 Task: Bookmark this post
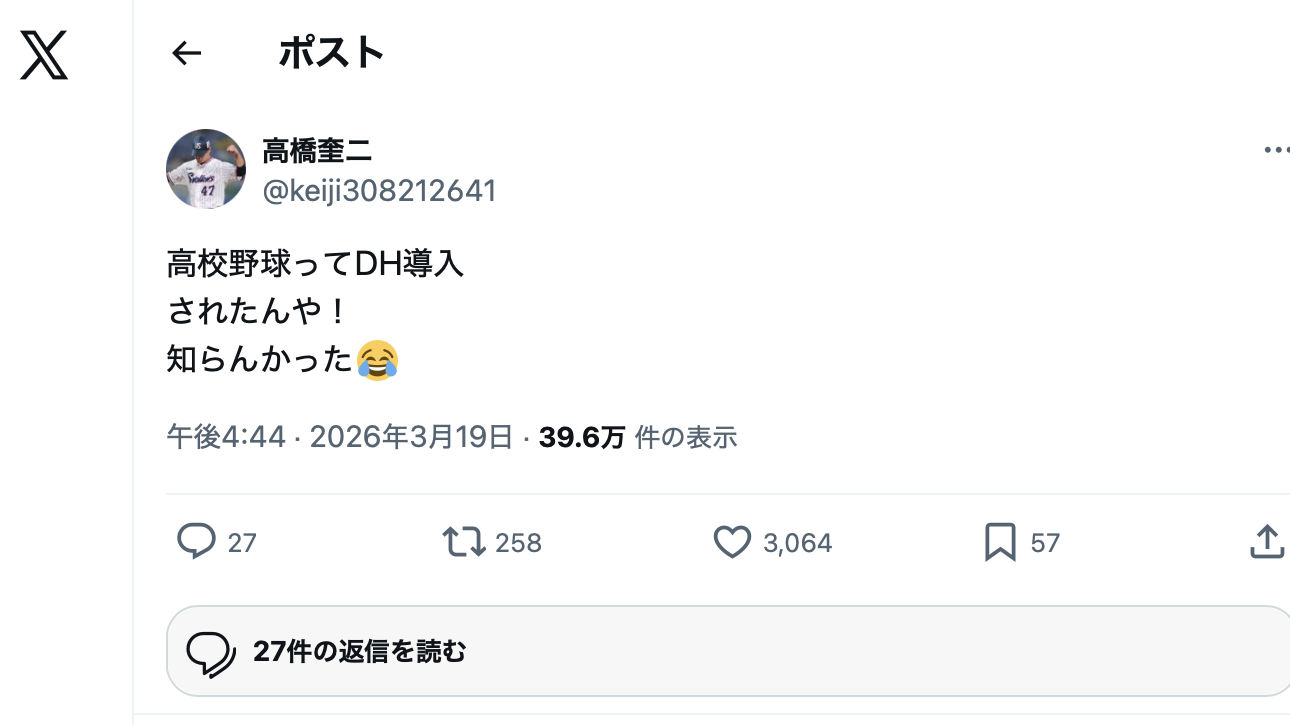click(1000, 542)
